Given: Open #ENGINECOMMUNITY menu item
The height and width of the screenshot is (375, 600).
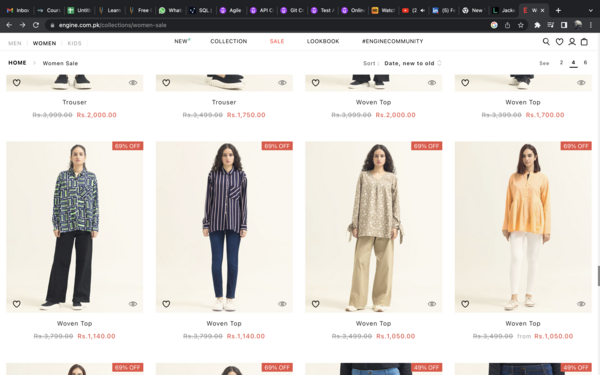Looking at the screenshot, I should click(x=392, y=41).
